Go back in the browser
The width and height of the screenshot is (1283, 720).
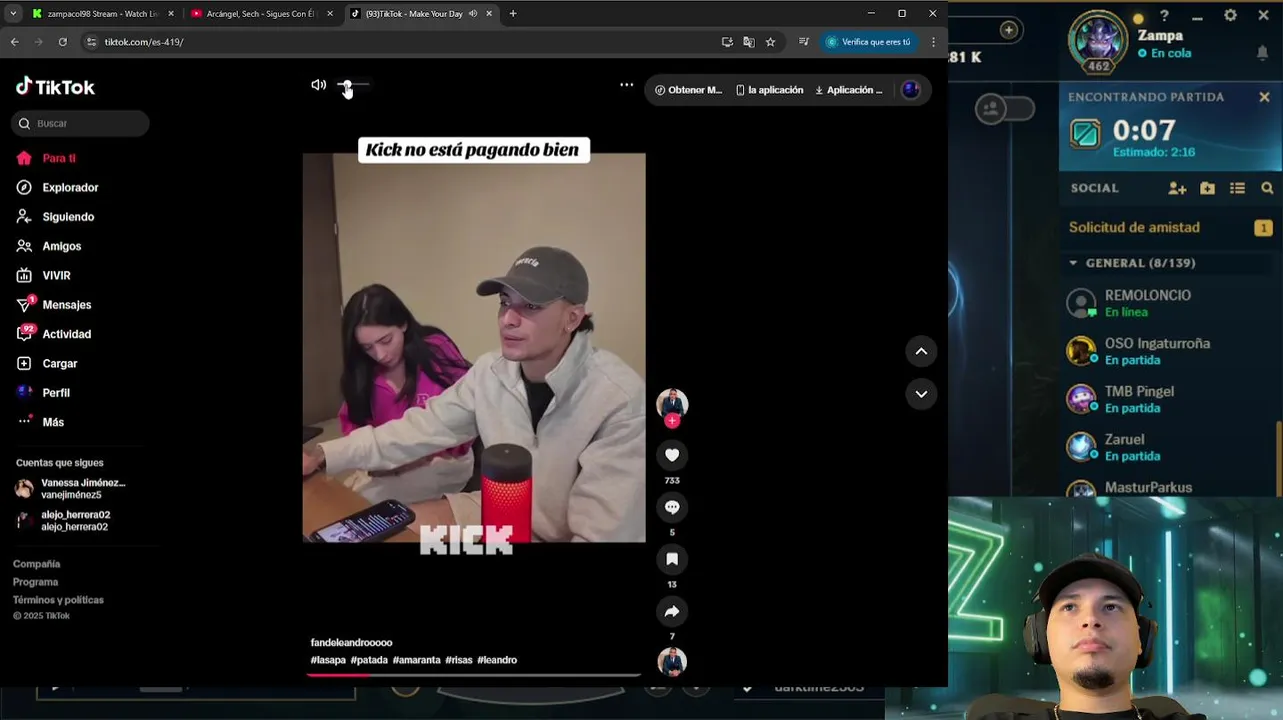(x=14, y=42)
